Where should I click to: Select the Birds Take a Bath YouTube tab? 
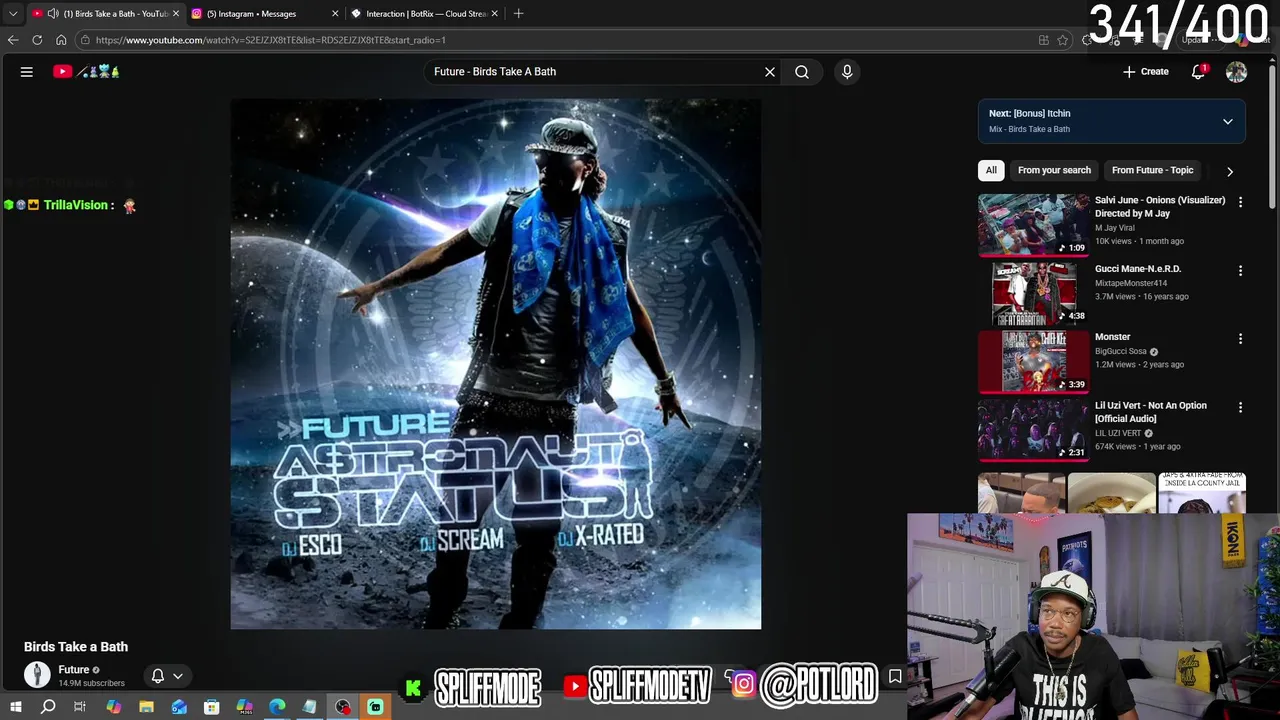105,14
